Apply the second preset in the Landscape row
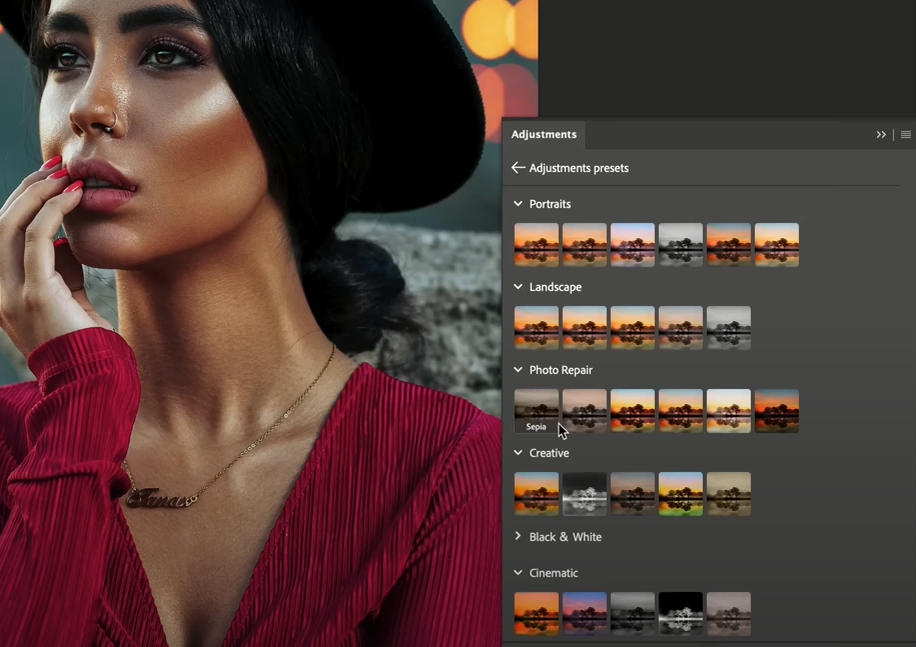 (584, 328)
